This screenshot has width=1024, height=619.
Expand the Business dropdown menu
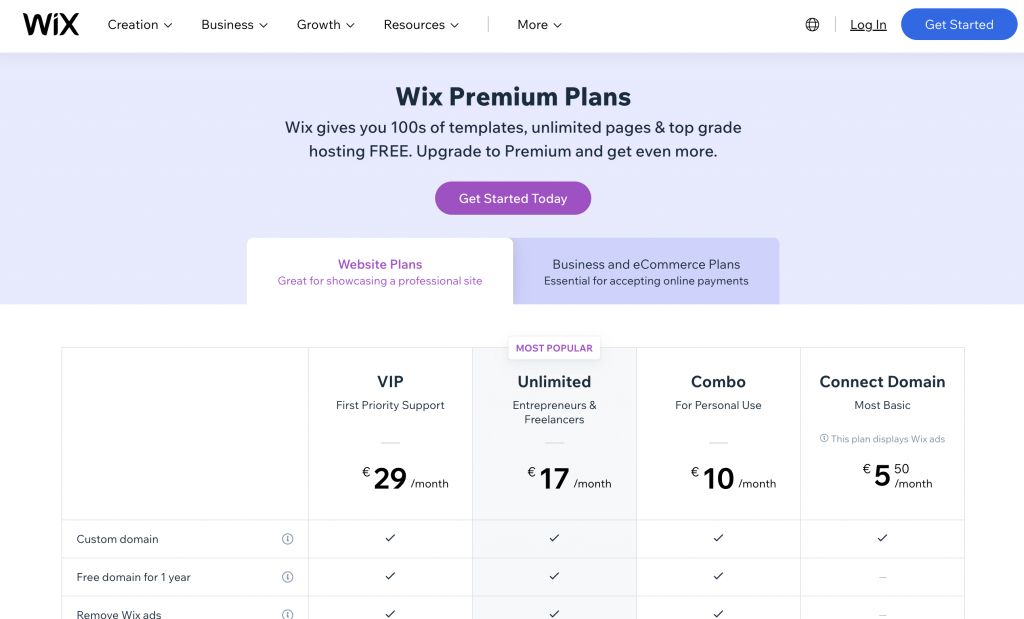click(x=234, y=25)
